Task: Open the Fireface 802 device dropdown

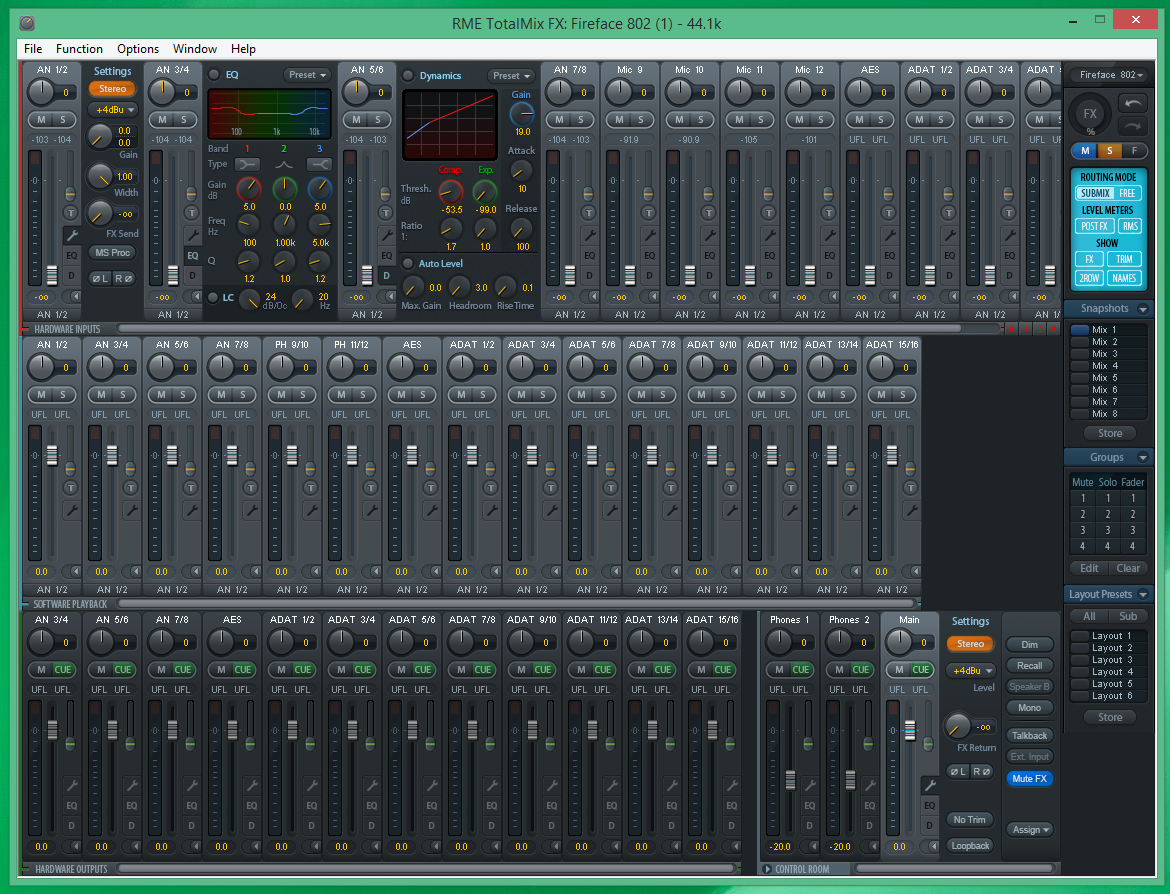Action: click(x=1109, y=73)
